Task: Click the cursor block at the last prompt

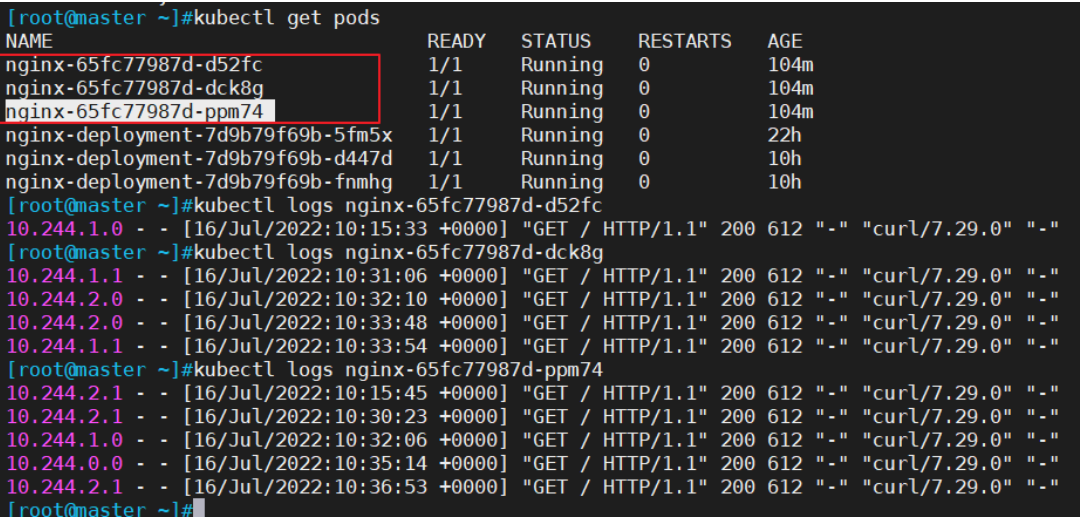Action: coord(199,509)
